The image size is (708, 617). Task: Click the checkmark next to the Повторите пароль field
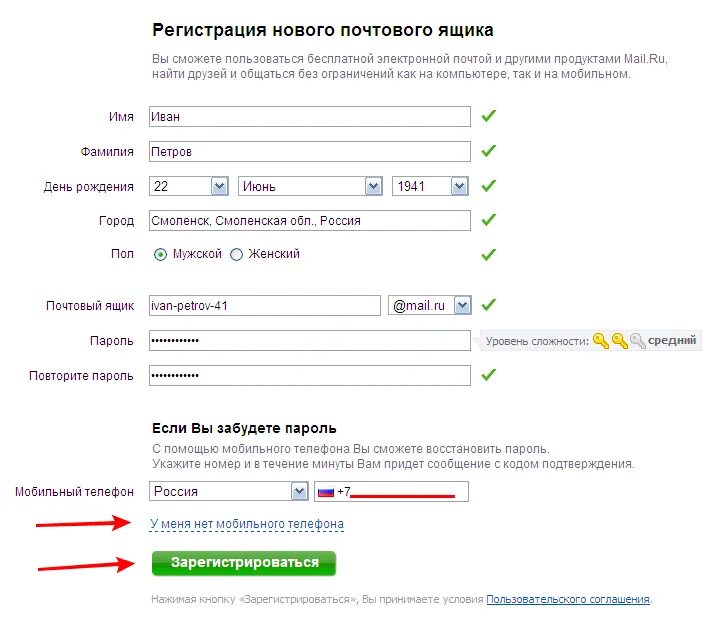489,374
